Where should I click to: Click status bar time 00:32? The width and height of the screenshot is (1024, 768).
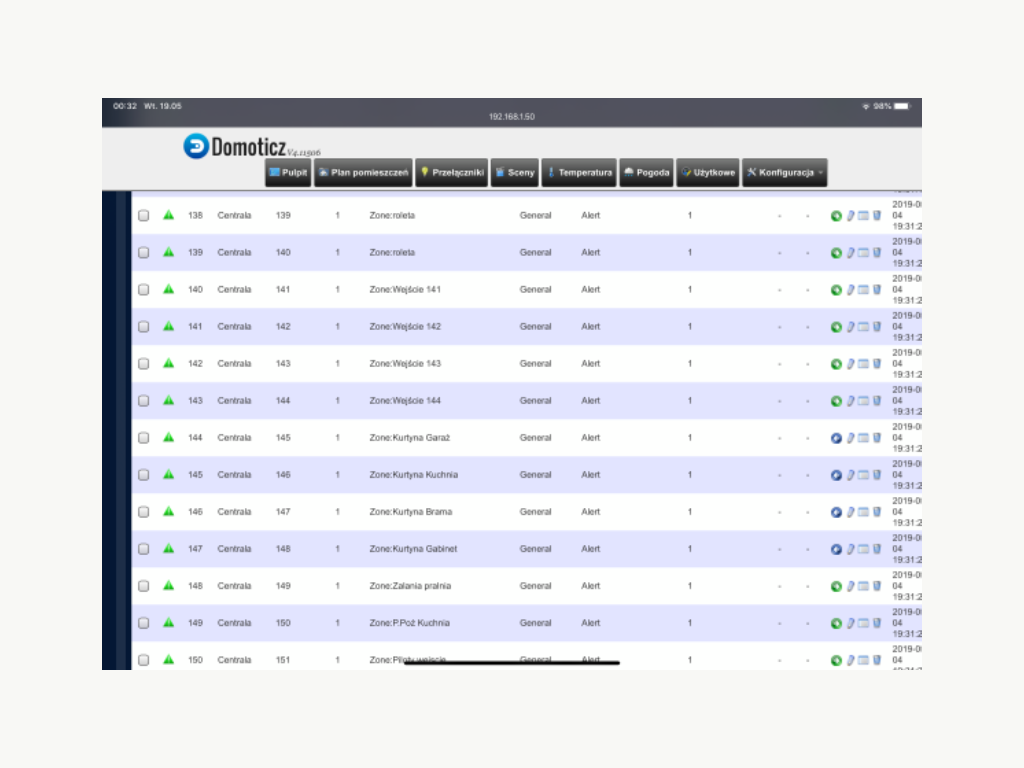point(125,106)
